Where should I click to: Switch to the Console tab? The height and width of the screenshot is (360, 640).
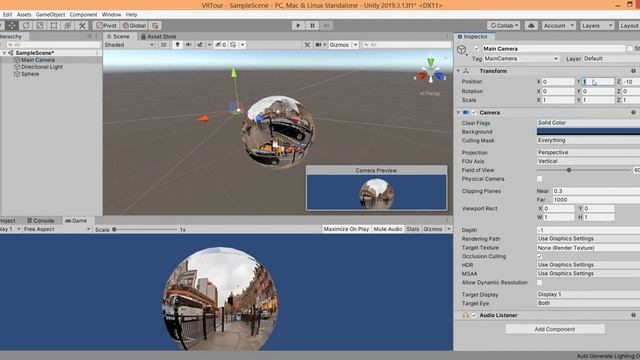40,220
